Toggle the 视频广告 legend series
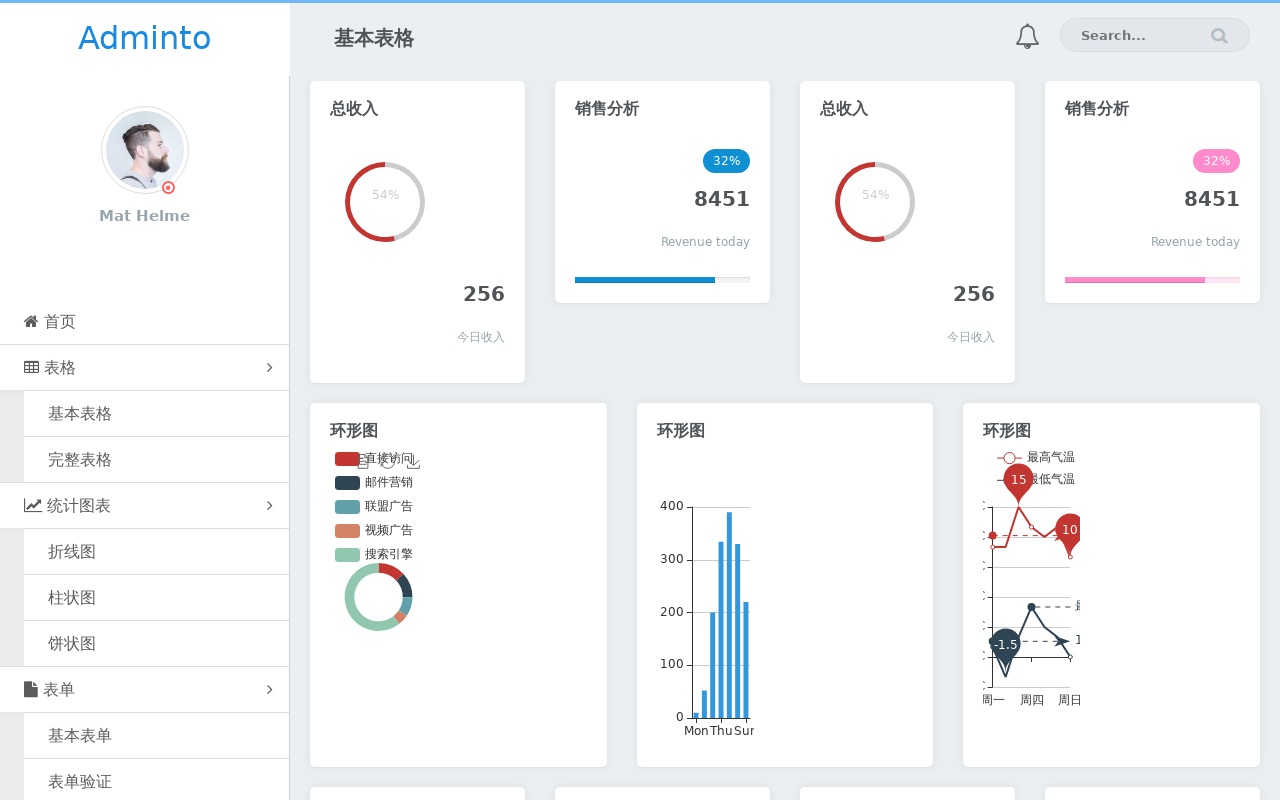The height and width of the screenshot is (800, 1280). 374,530
